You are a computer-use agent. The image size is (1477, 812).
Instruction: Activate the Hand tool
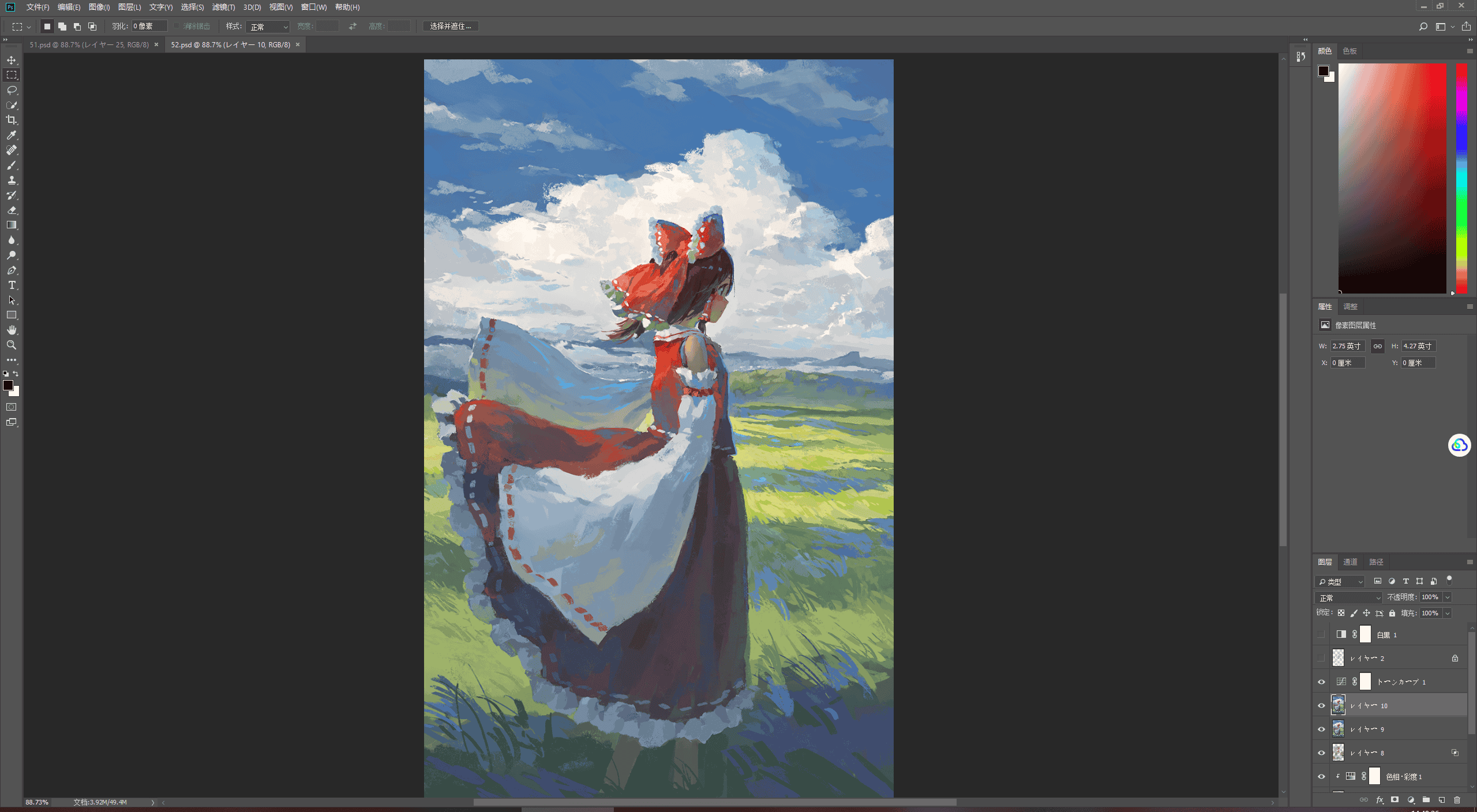(12, 330)
